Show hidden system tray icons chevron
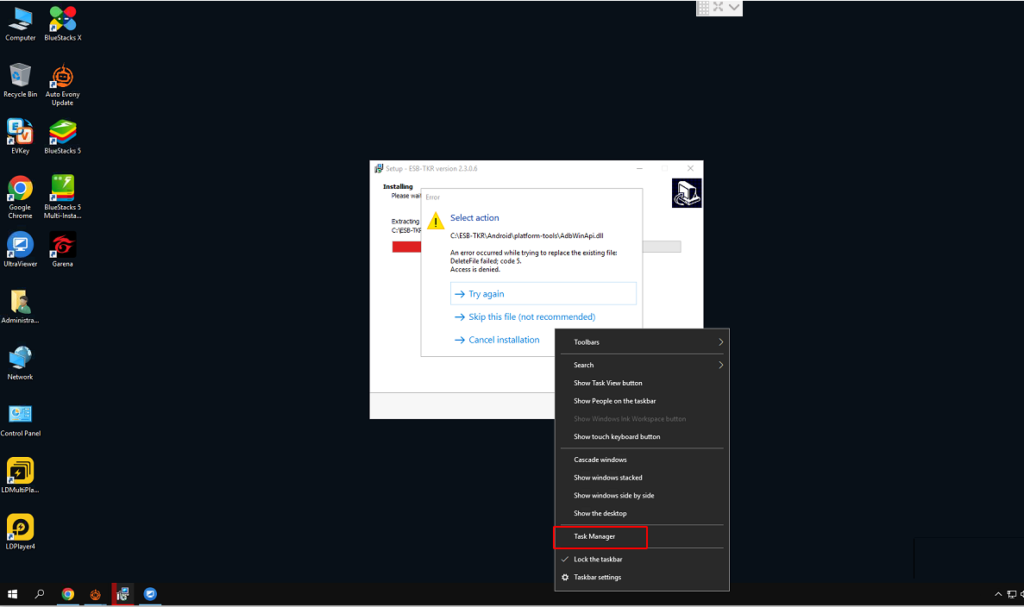1024x607 pixels. 998,594
